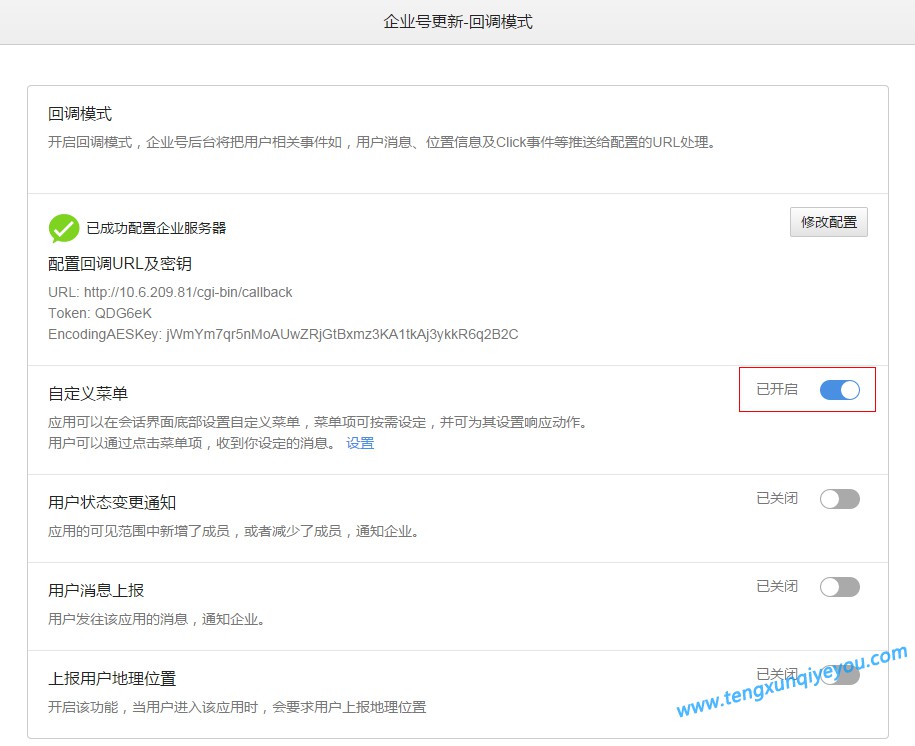This screenshot has height=746, width=915.
Task: Click 已关闭 label beside 用户状态变更通知
Action: coord(777,499)
